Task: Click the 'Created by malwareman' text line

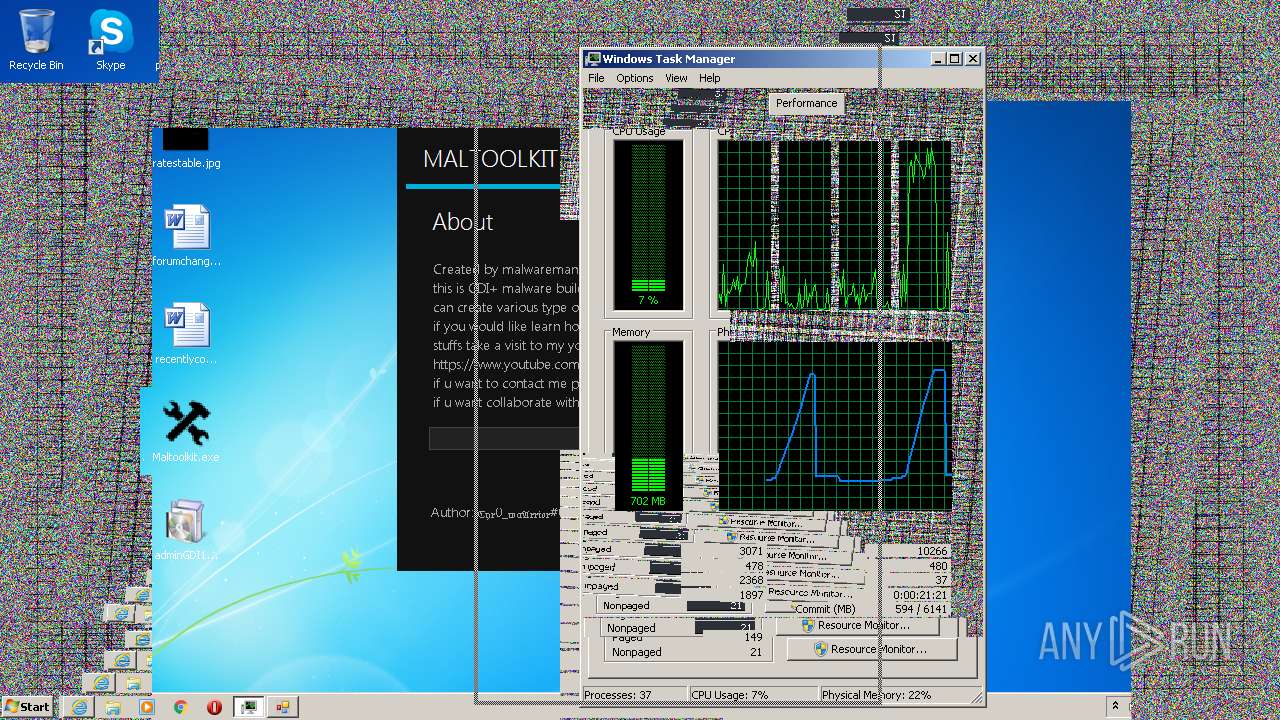Action: click(505, 269)
